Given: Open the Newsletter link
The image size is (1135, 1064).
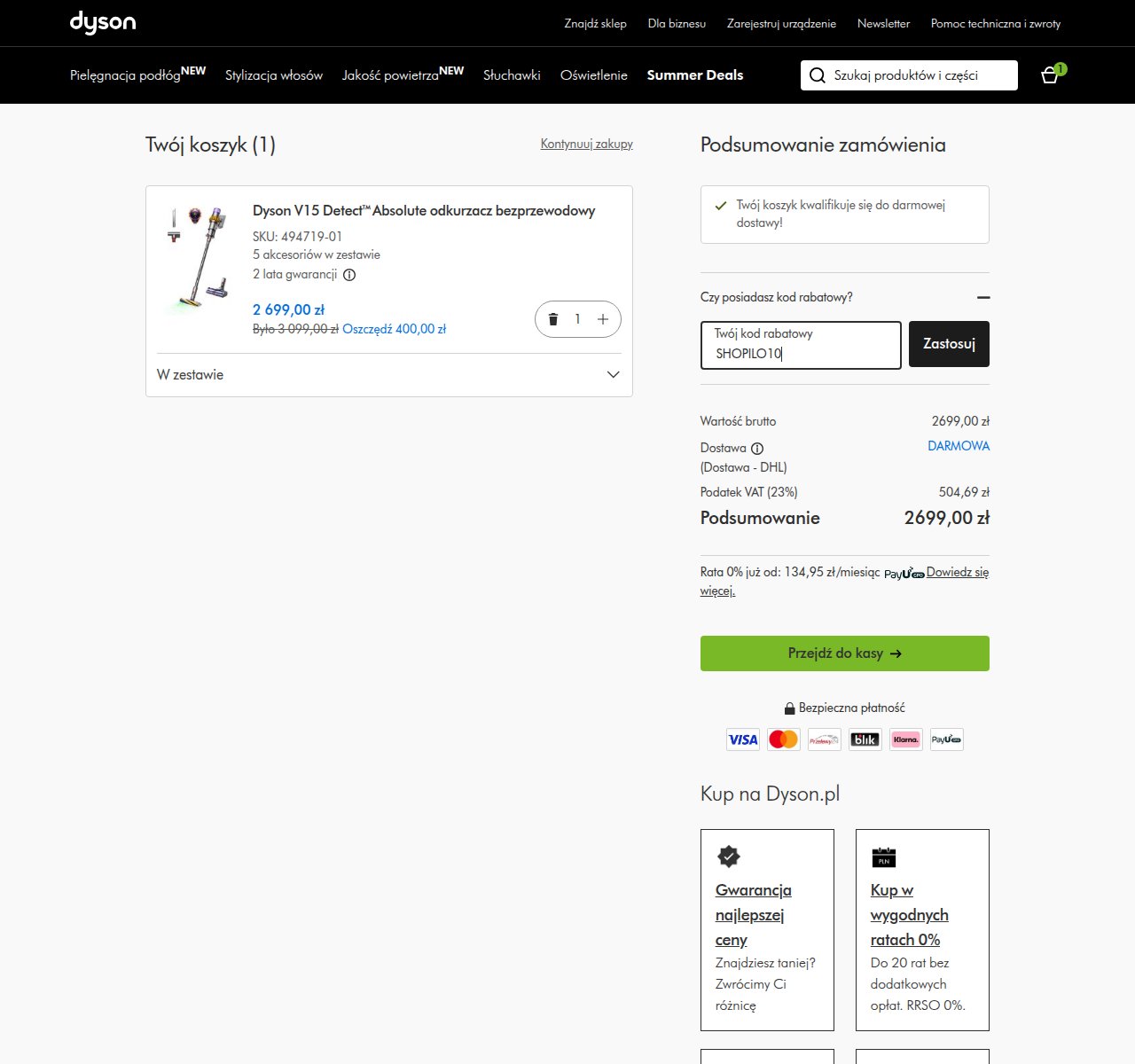Looking at the screenshot, I should tap(883, 24).
